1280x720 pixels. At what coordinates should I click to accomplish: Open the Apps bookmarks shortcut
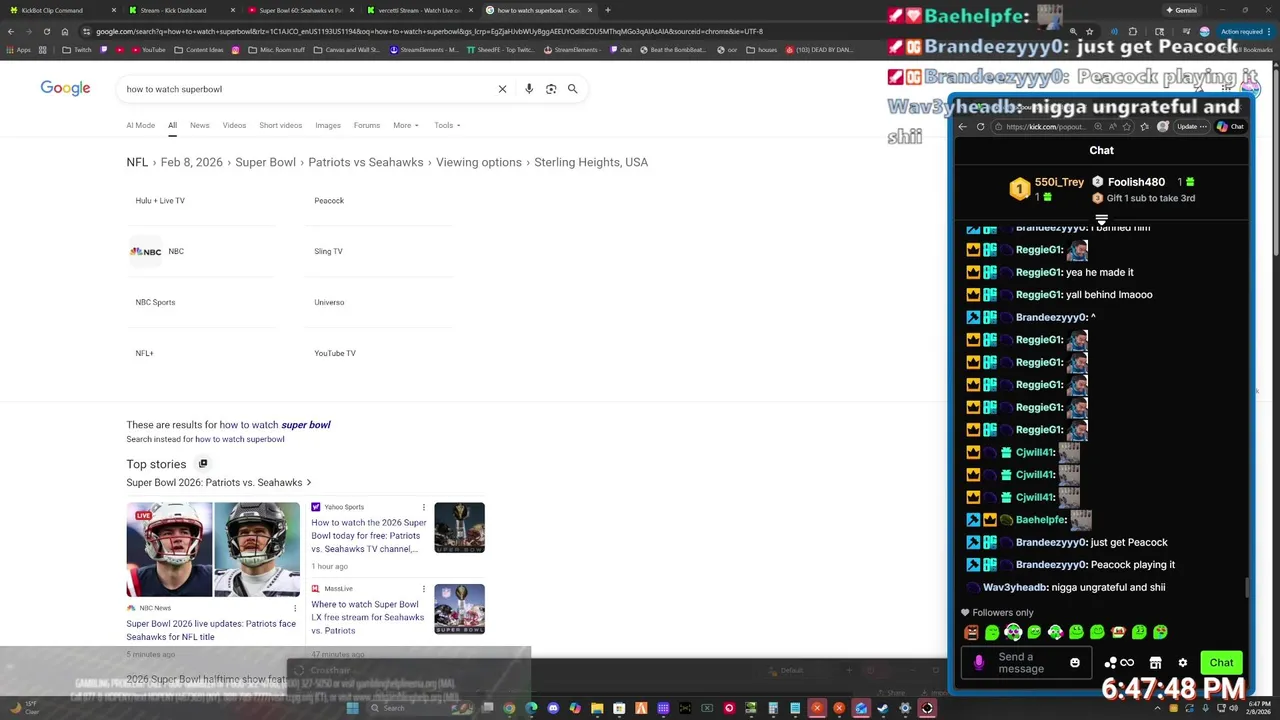[19, 49]
